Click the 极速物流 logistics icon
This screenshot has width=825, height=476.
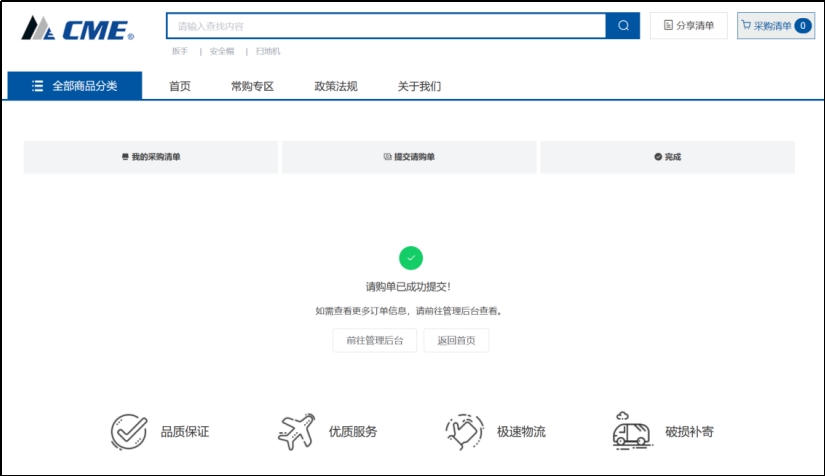point(465,432)
